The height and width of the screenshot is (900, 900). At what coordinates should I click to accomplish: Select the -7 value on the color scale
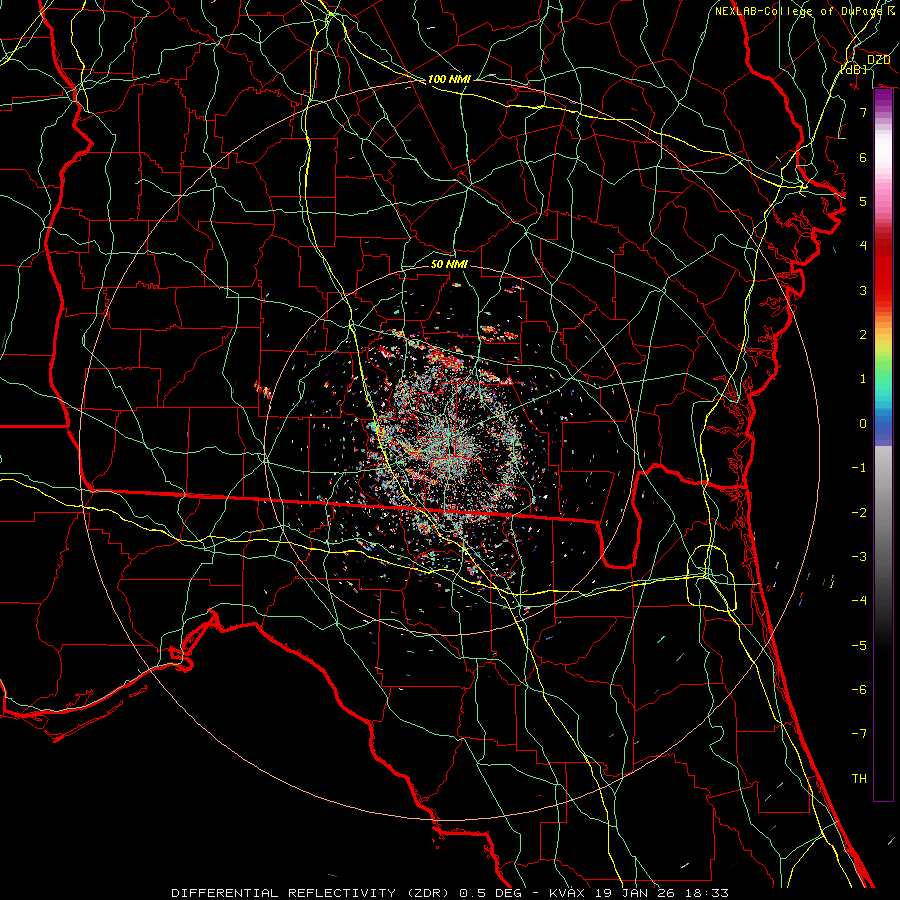tap(859, 734)
